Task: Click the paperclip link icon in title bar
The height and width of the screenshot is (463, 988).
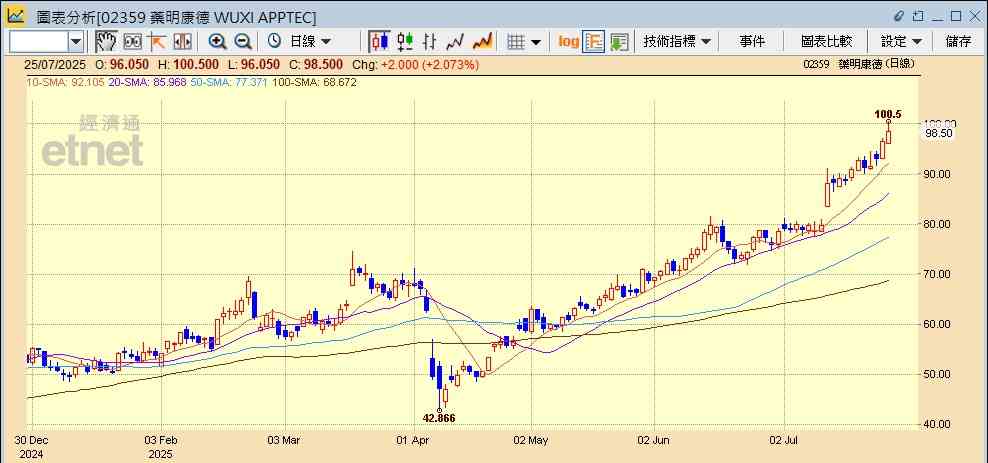Action: [x=899, y=16]
